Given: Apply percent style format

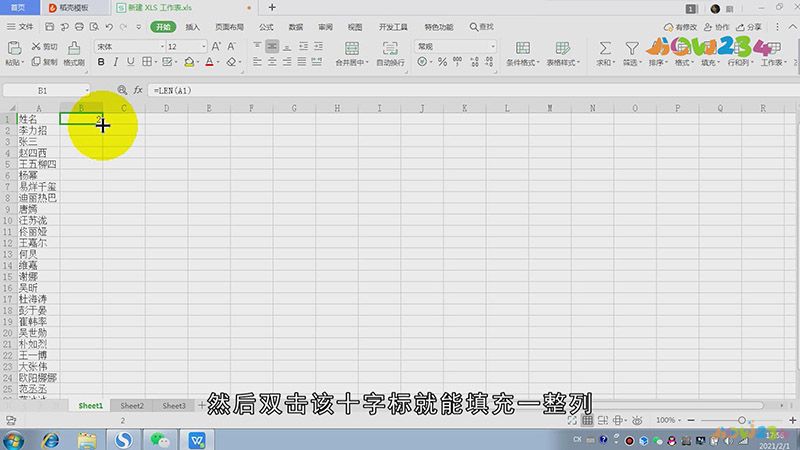Looking at the screenshot, I should 442,62.
